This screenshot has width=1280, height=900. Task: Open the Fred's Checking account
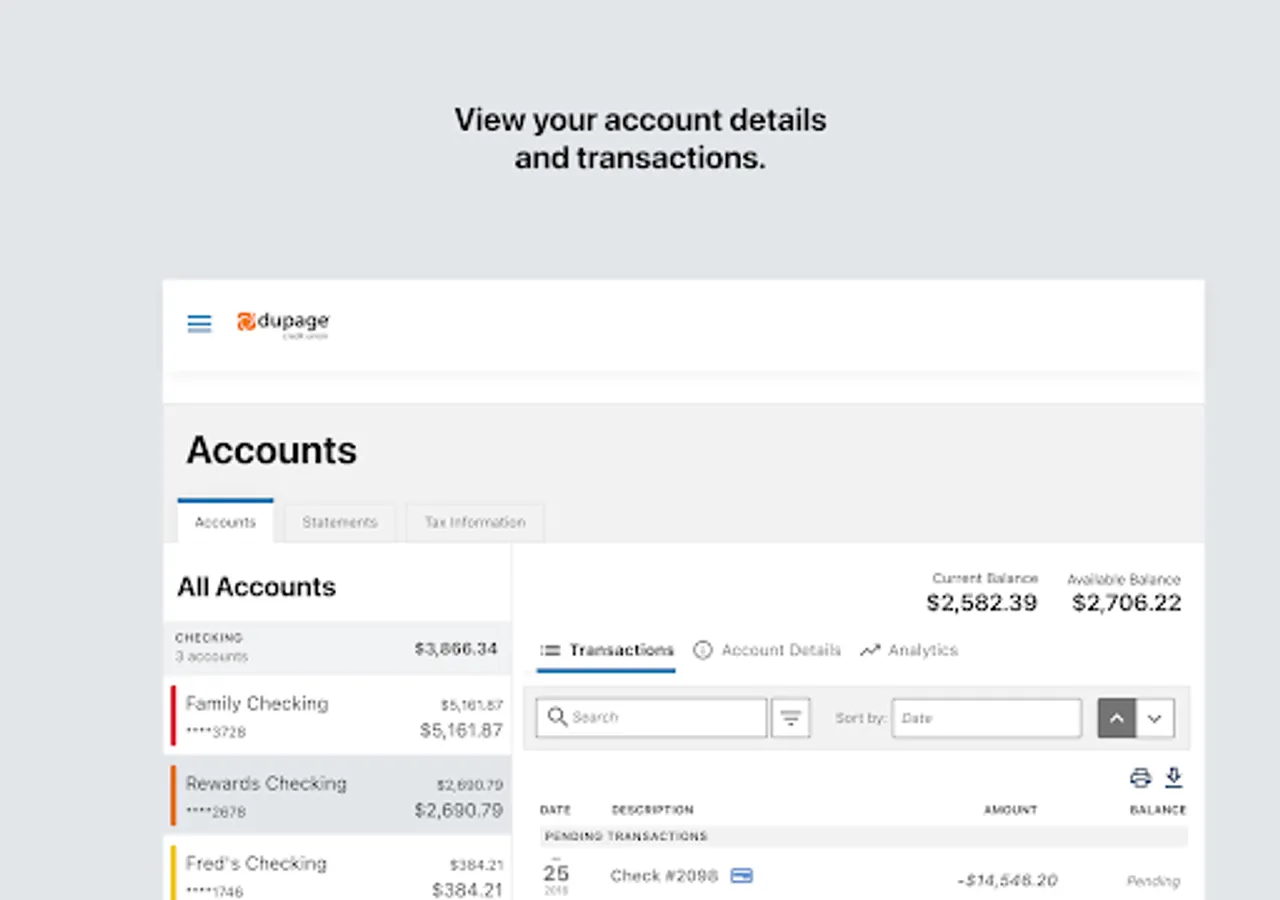click(x=340, y=874)
